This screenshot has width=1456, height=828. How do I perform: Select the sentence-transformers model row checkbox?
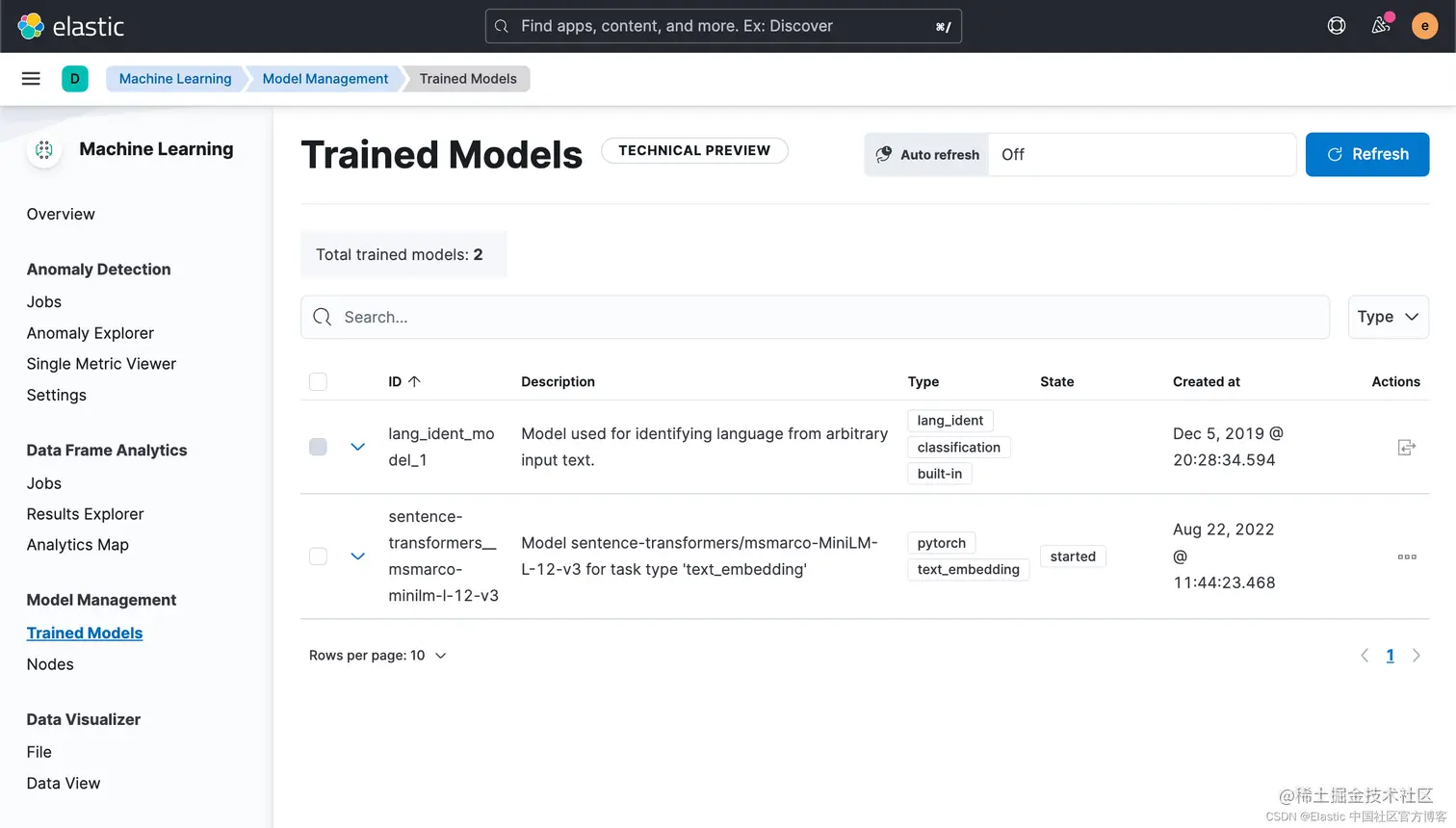(318, 556)
